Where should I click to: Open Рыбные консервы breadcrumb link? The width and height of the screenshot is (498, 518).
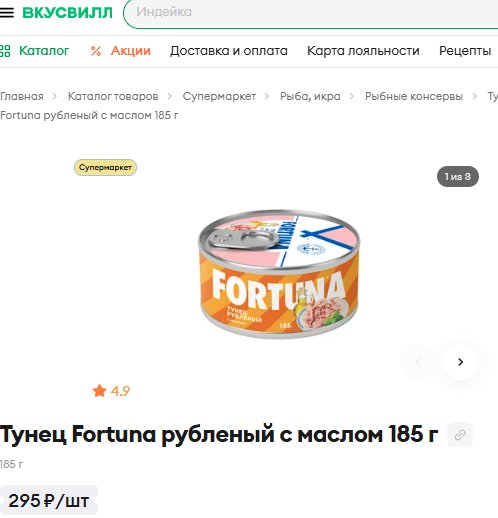414,96
